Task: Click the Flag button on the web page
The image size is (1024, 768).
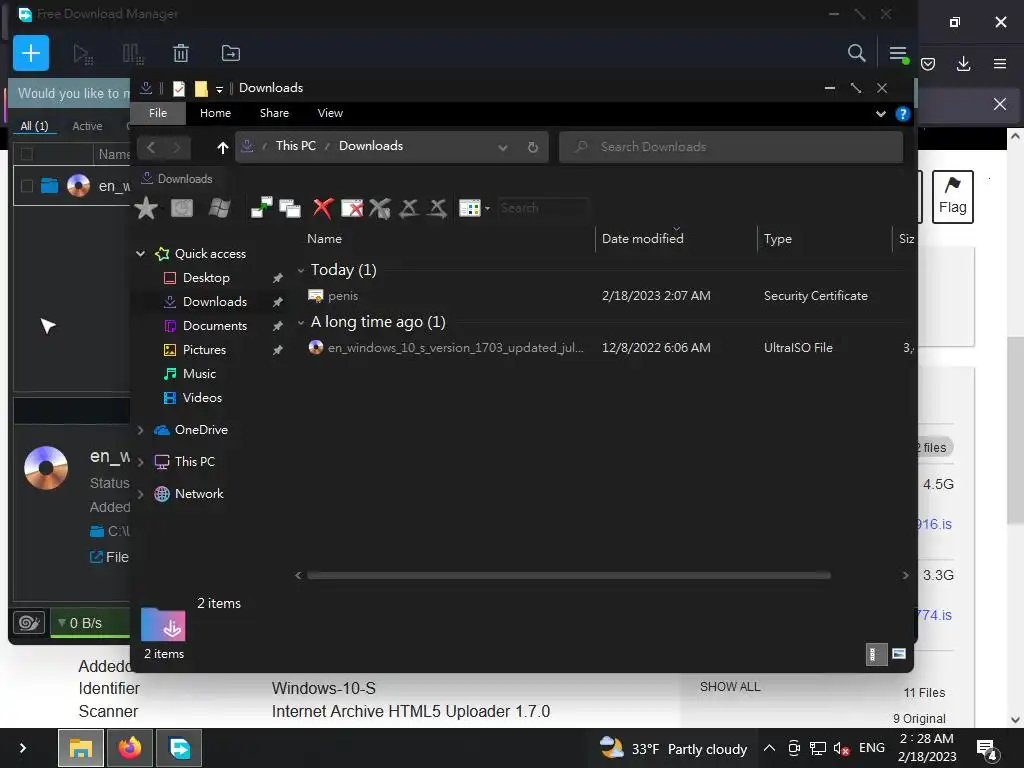Action: point(952,197)
